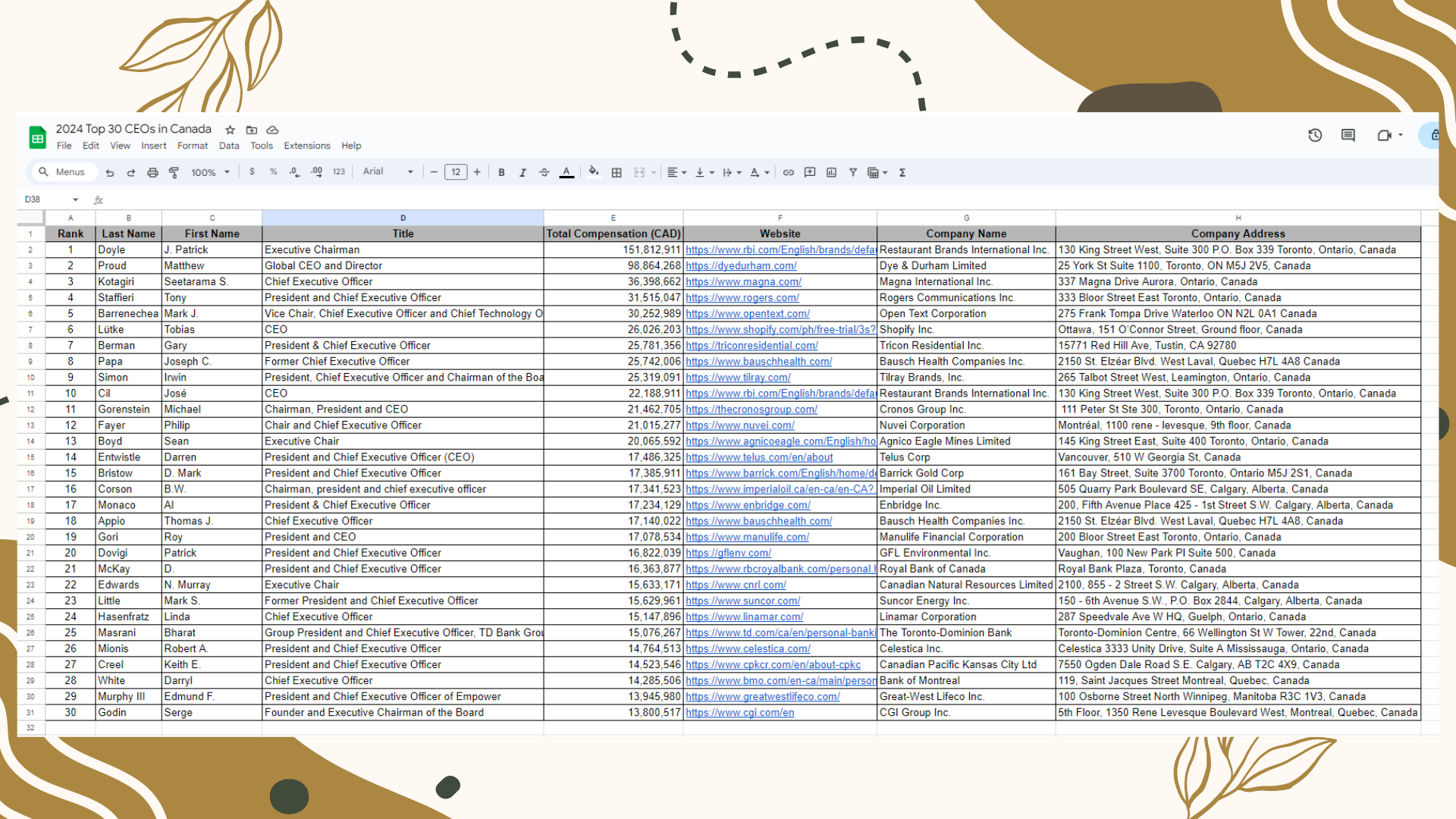Click the magna.com link
This screenshot has height=819, width=1456.
click(x=743, y=282)
